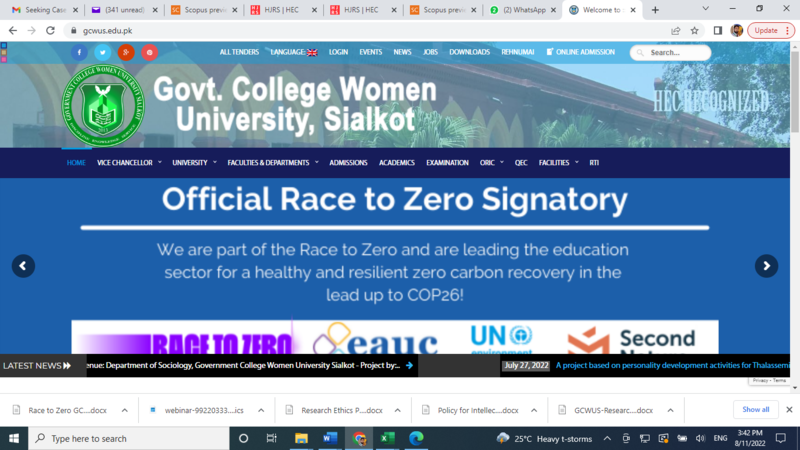This screenshot has width=800, height=450.
Task: Click Show all downloads button
Action: (756, 410)
